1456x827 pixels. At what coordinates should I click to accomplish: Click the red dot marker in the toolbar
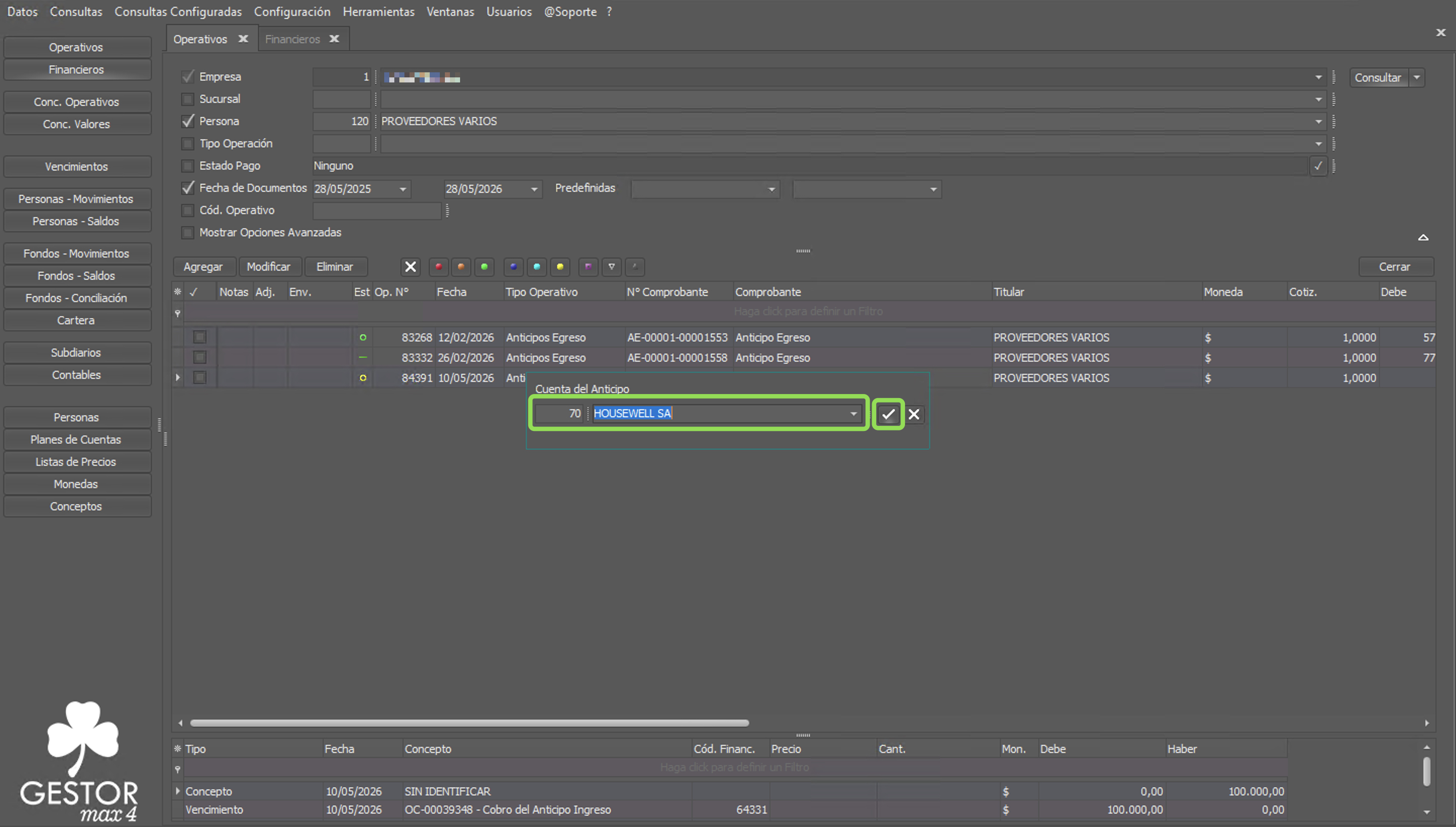point(438,267)
